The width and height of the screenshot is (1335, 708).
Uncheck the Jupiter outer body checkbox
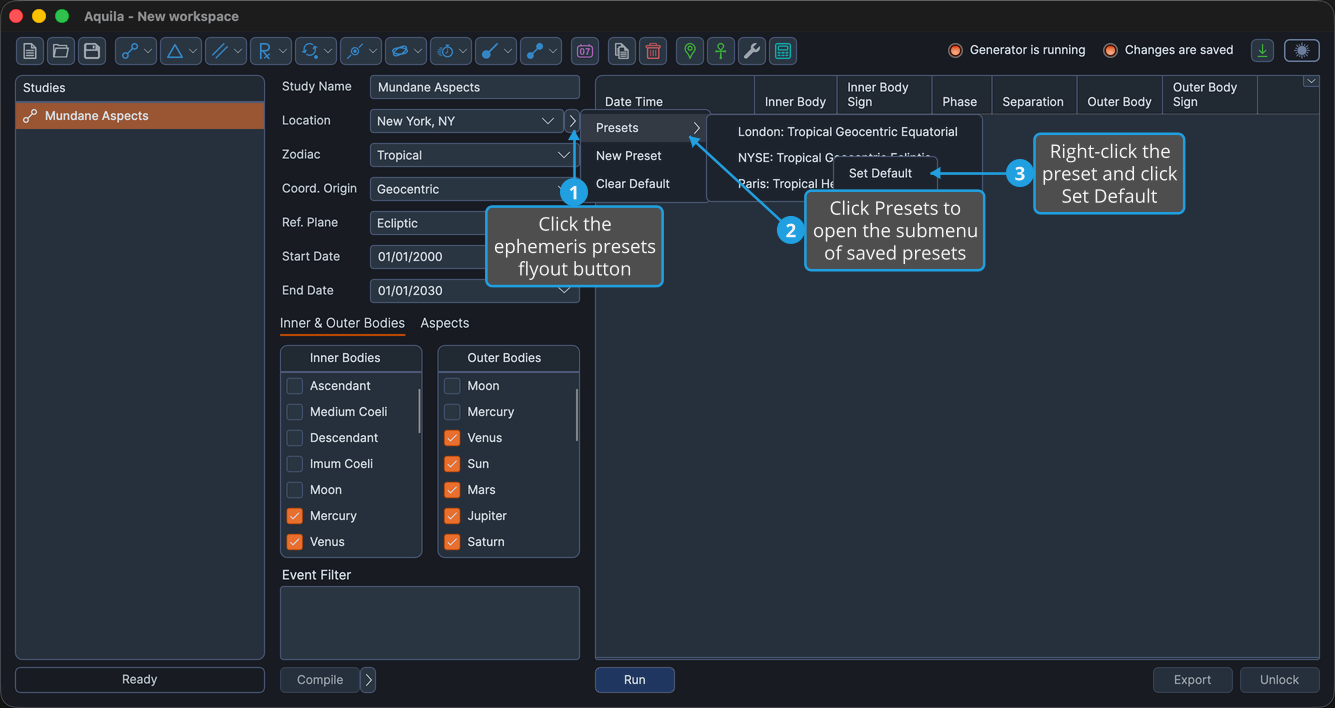(452, 516)
